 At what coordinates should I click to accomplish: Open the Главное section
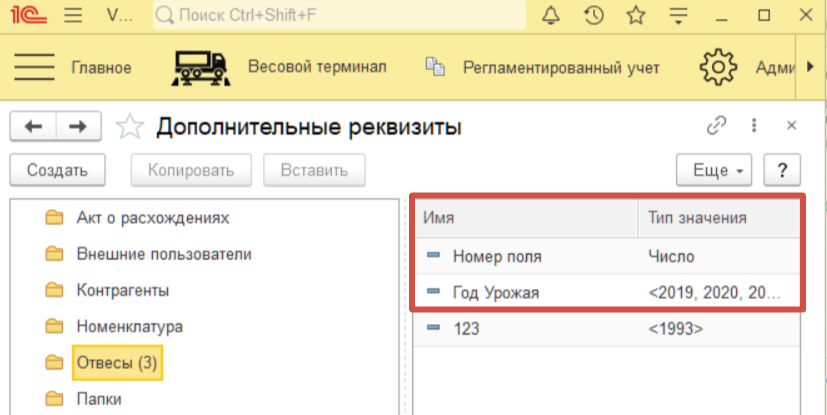point(101,67)
